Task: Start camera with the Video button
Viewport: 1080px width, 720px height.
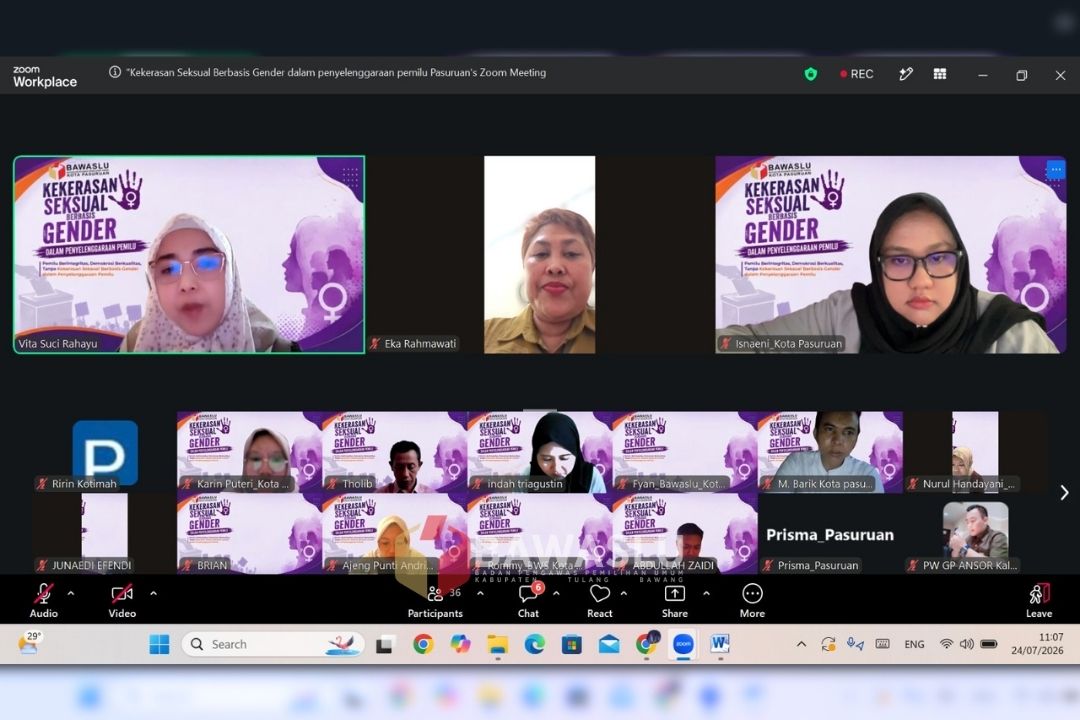Action: (x=122, y=600)
